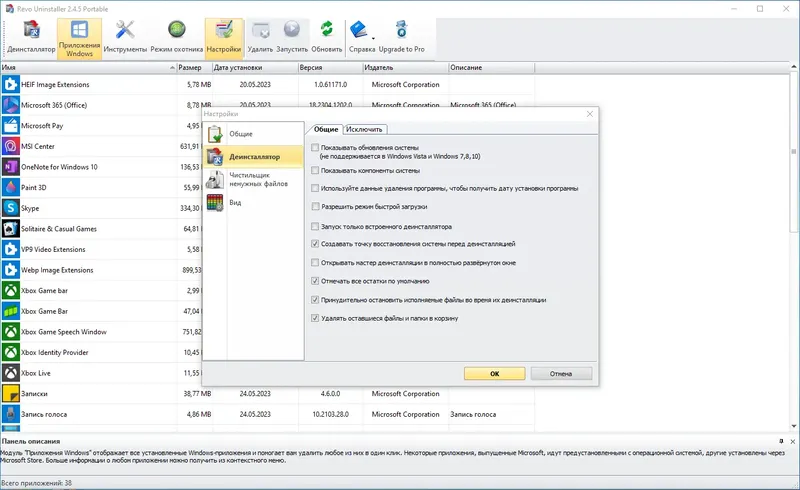Uncheck Принудительно остановить исполняемые файлы
Screen dimensions: 800x490
click(x=315, y=300)
